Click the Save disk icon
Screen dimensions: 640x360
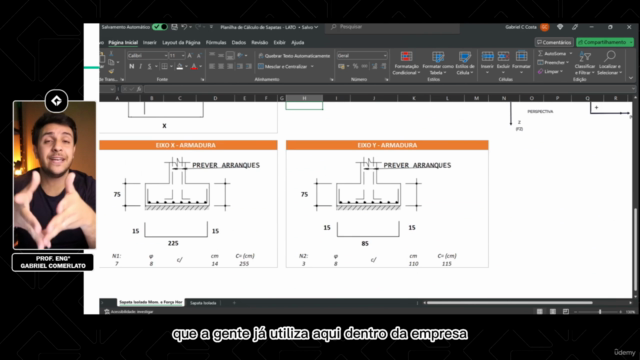[174, 27]
